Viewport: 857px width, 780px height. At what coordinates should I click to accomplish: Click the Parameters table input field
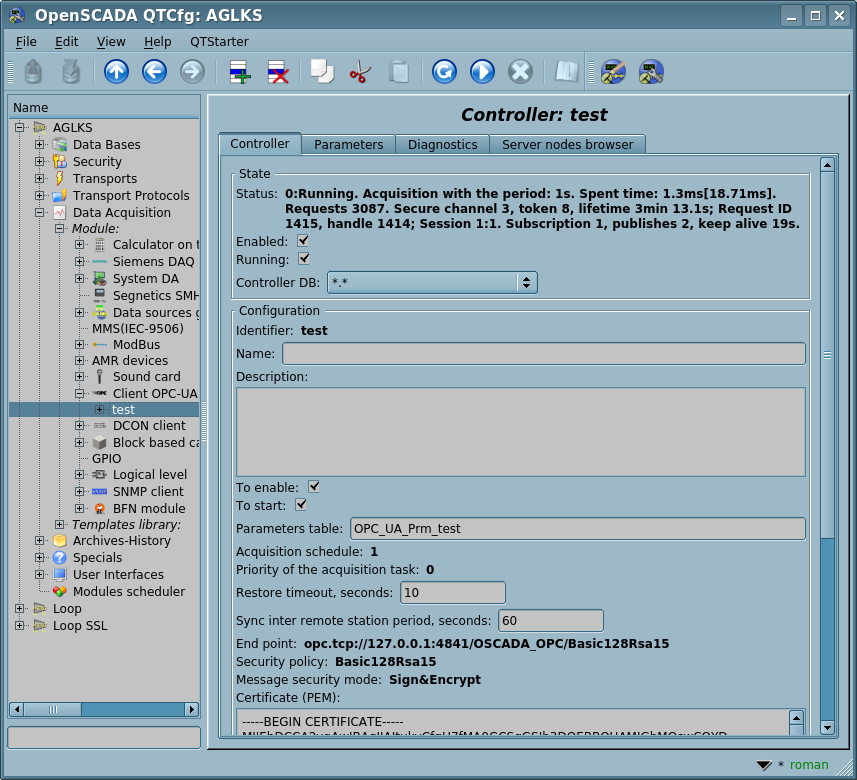(577, 529)
